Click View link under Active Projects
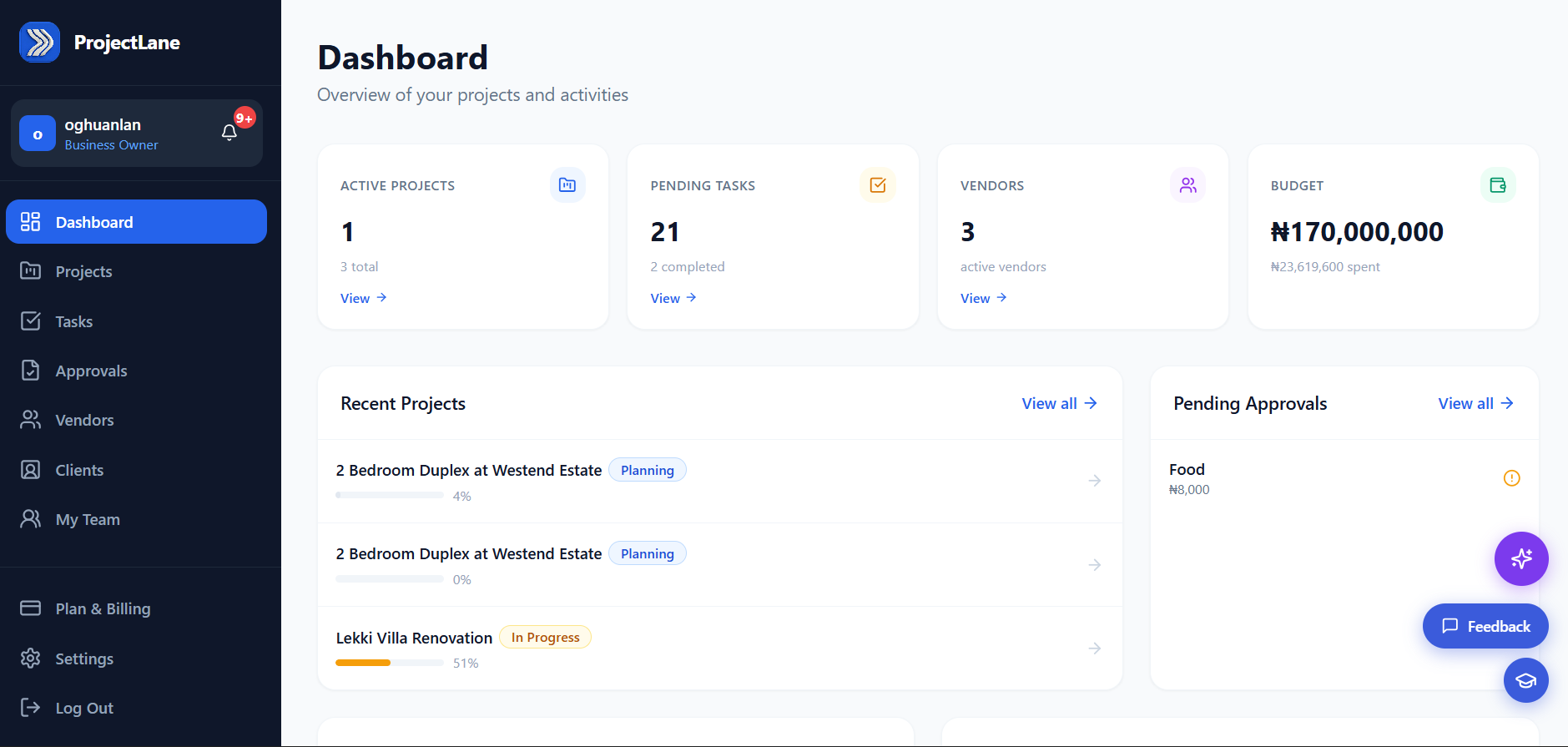The image size is (1568, 747). click(x=363, y=298)
